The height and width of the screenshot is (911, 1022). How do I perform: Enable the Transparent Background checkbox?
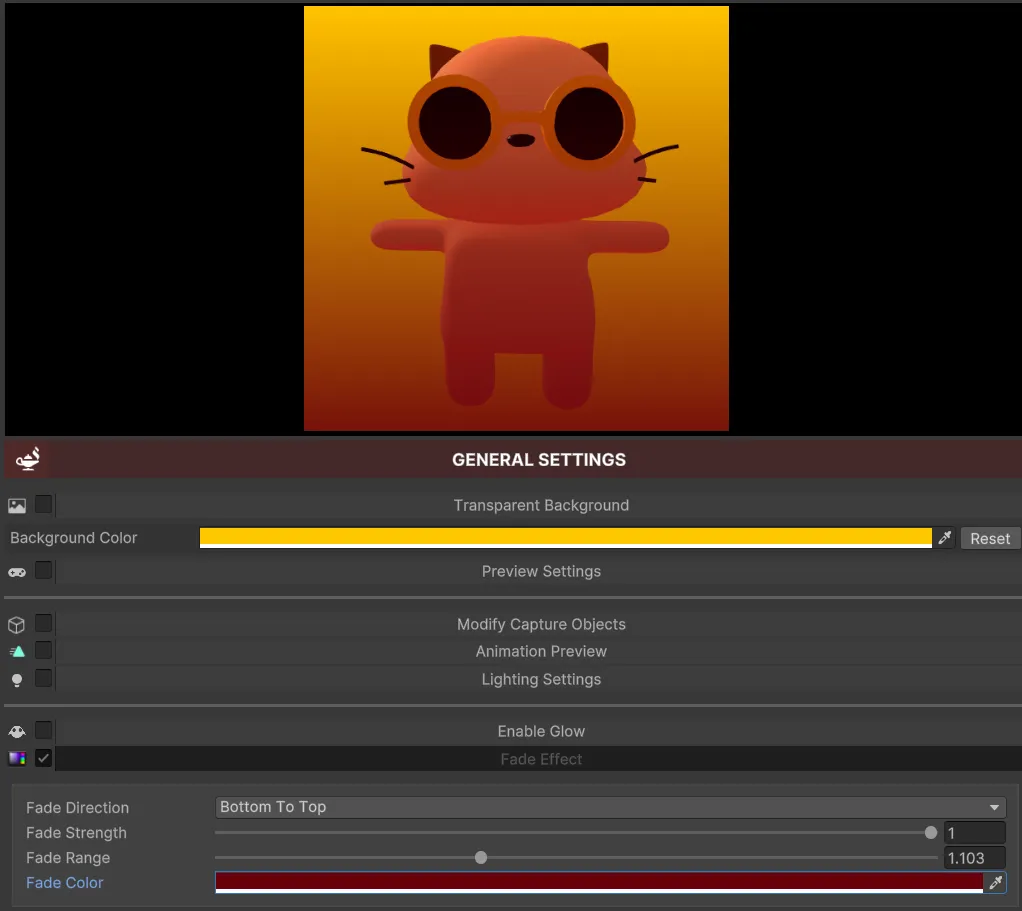click(x=44, y=505)
